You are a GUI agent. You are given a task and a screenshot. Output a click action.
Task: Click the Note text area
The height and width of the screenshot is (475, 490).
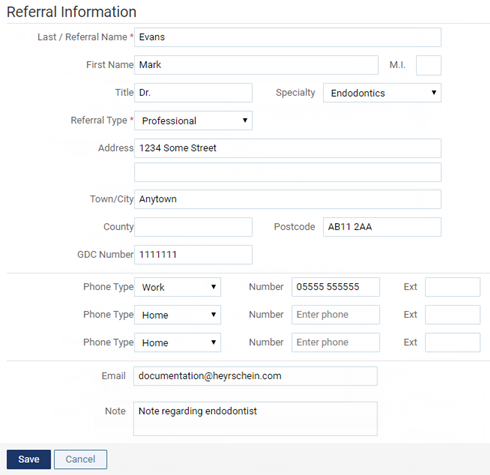click(x=255, y=419)
